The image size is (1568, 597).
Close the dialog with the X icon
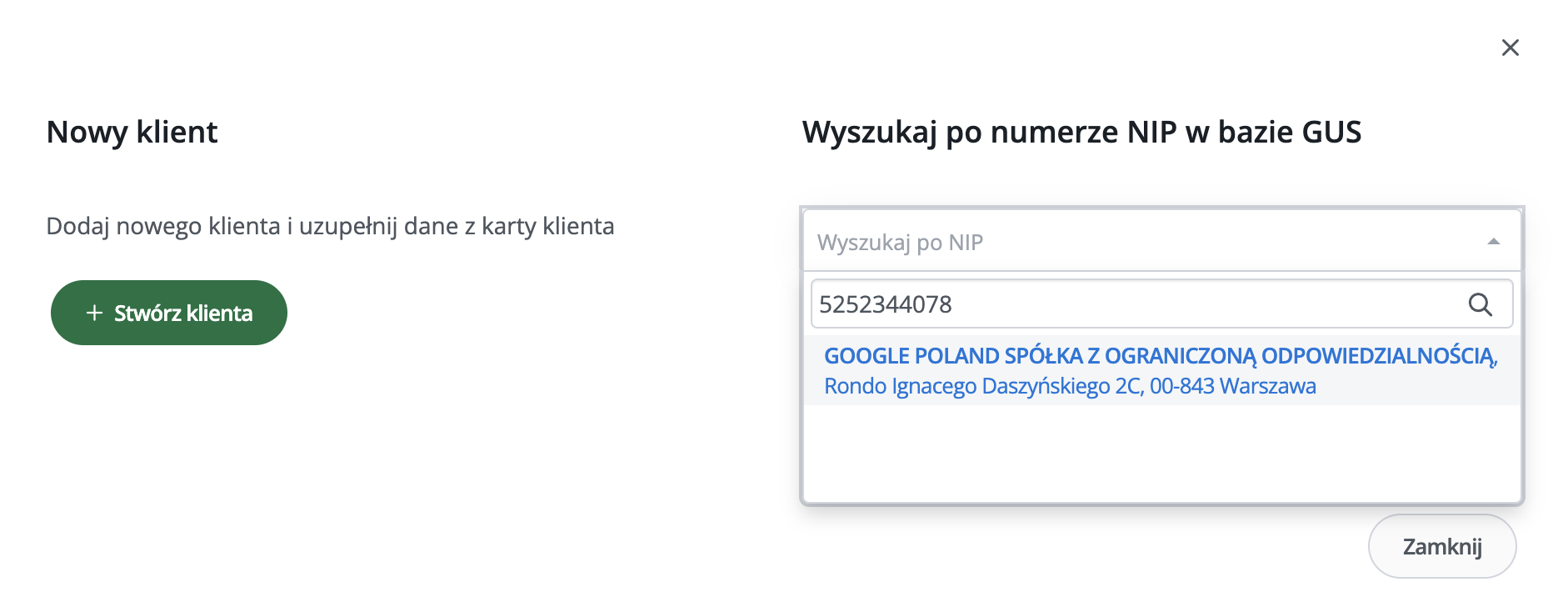tap(1510, 48)
